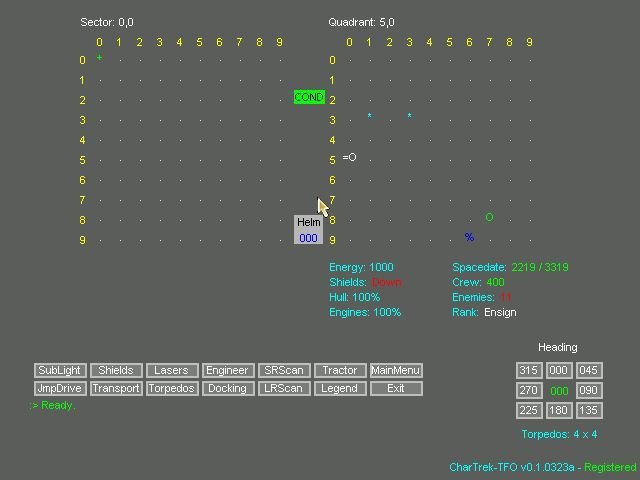Click the blue % symbol in the quadrant
The image size is (640, 480).
(x=469, y=237)
